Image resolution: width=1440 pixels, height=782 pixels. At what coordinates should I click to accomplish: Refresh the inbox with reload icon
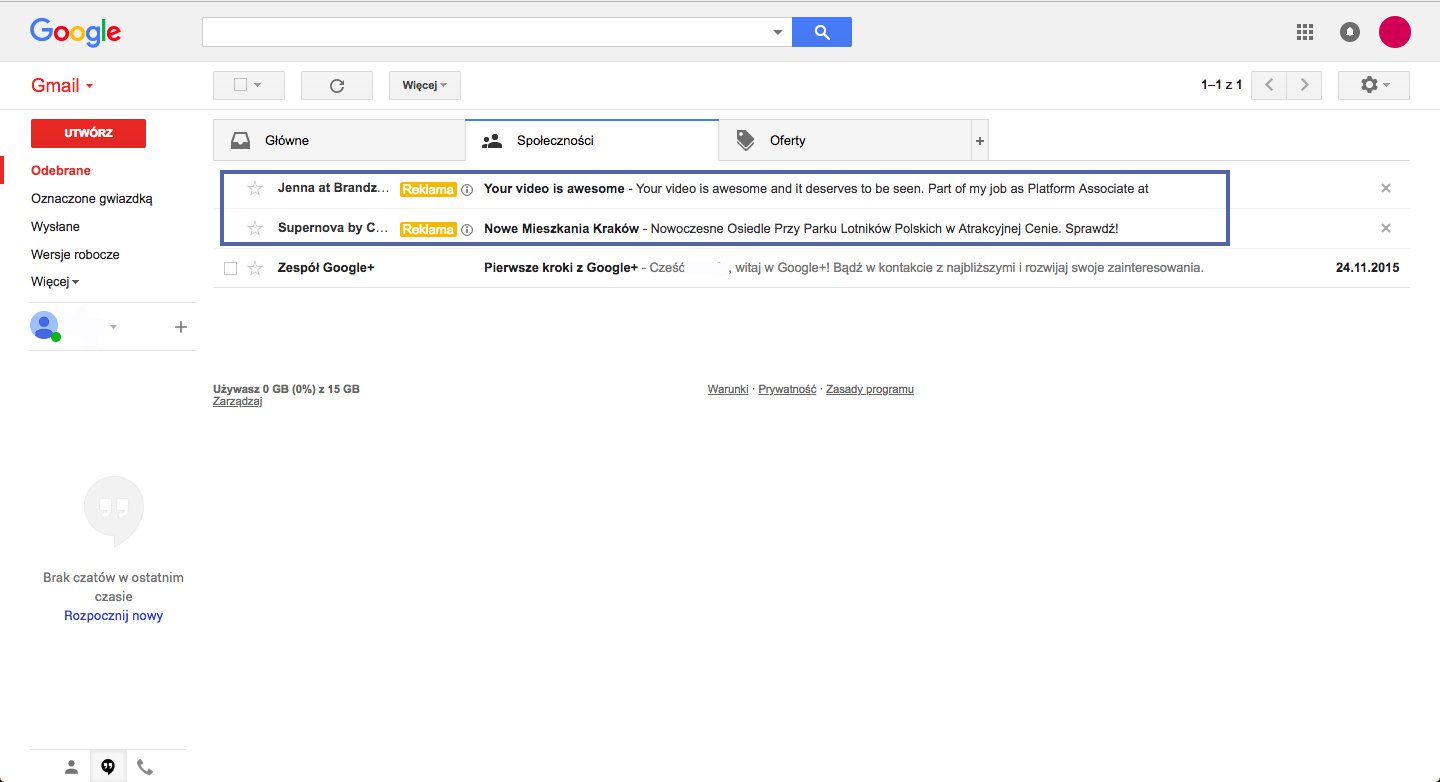[337, 86]
